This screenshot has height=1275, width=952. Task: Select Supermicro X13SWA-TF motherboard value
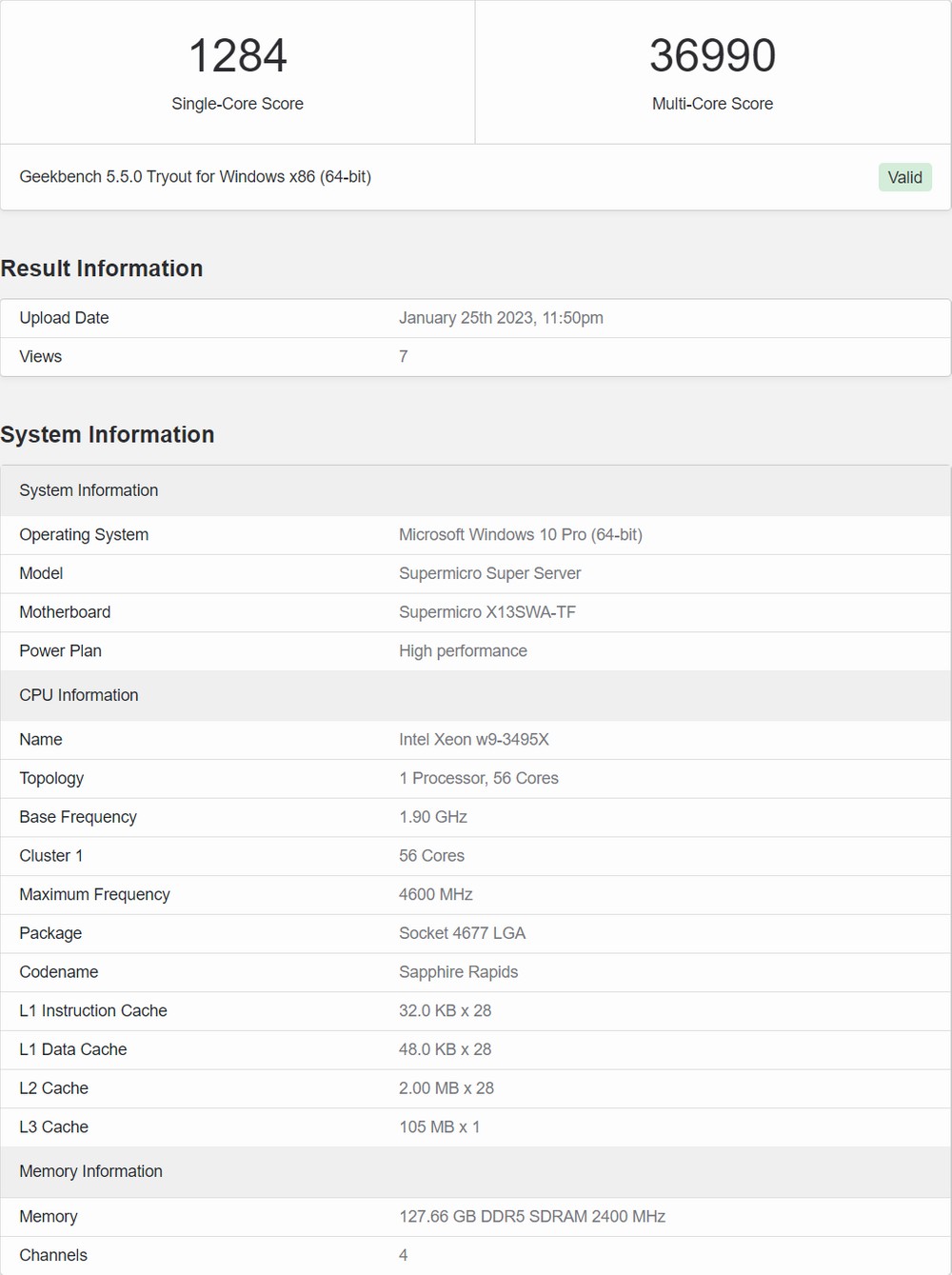[x=487, y=612]
